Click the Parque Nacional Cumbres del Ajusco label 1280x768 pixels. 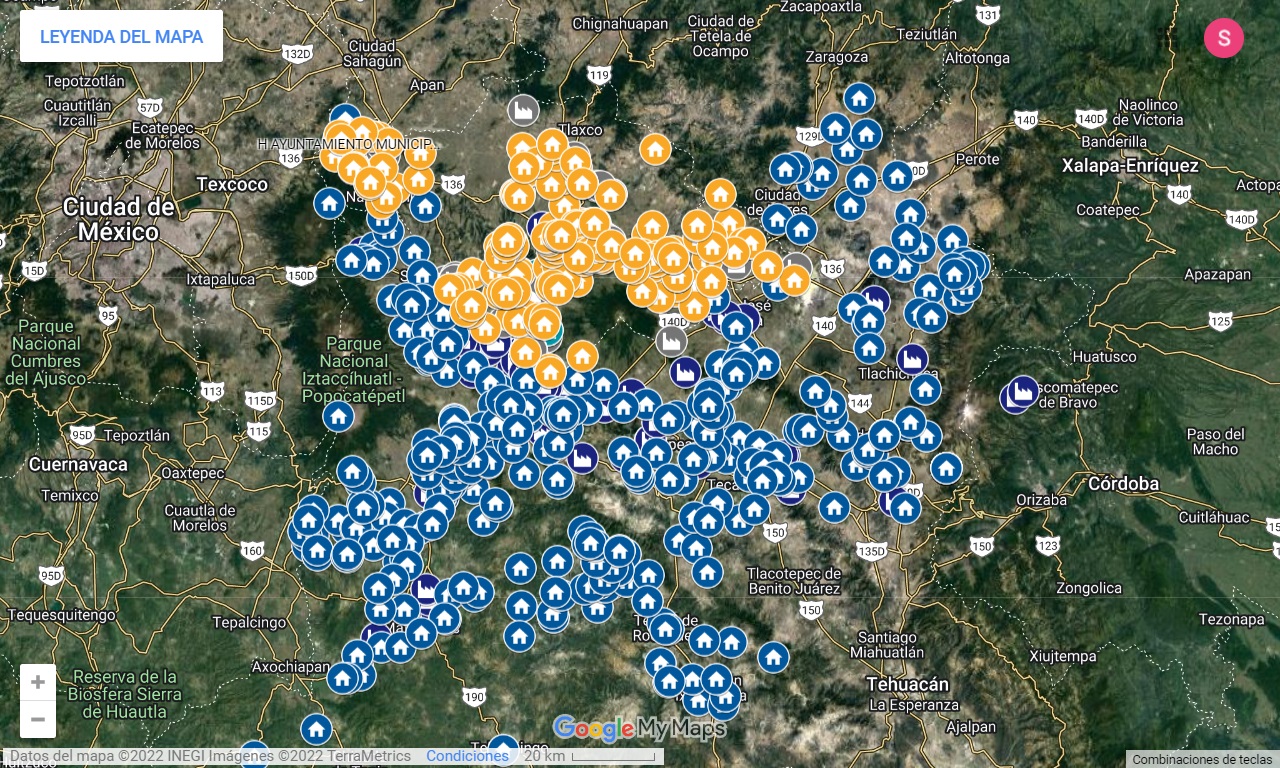coord(46,353)
